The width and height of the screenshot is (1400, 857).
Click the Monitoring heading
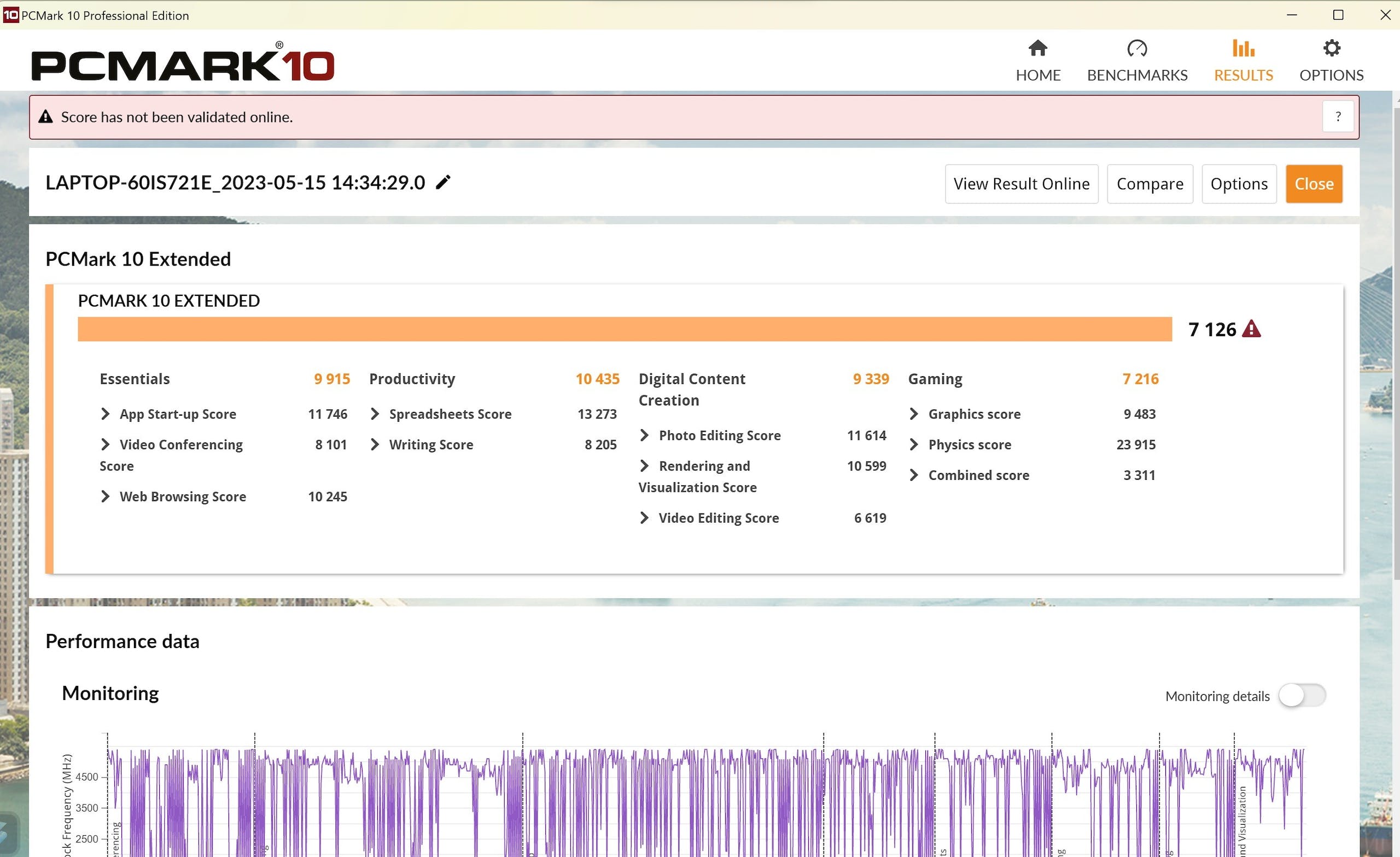110,693
